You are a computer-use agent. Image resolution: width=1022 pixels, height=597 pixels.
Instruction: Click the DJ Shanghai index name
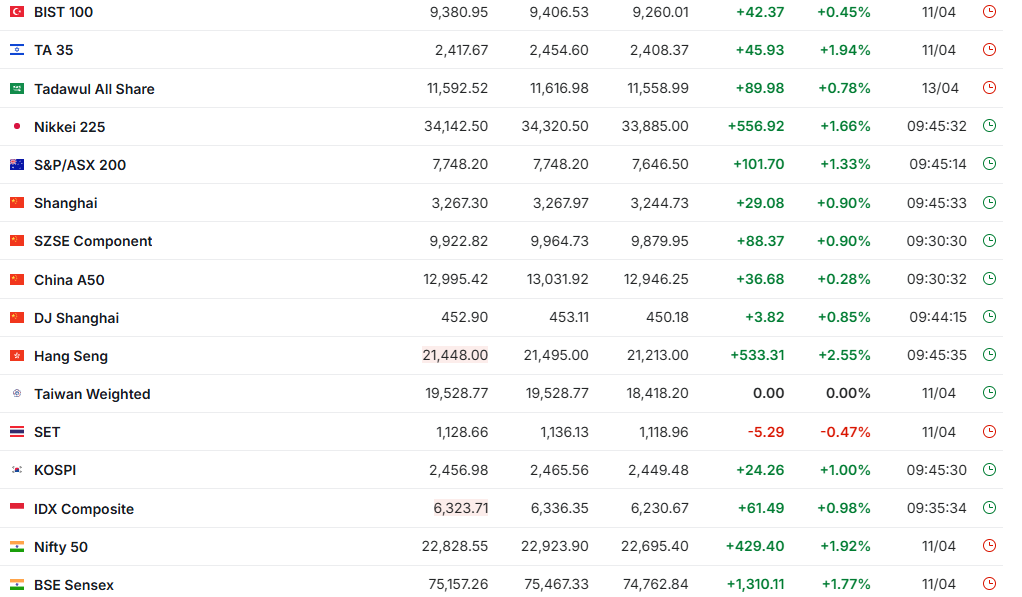[x=76, y=318]
